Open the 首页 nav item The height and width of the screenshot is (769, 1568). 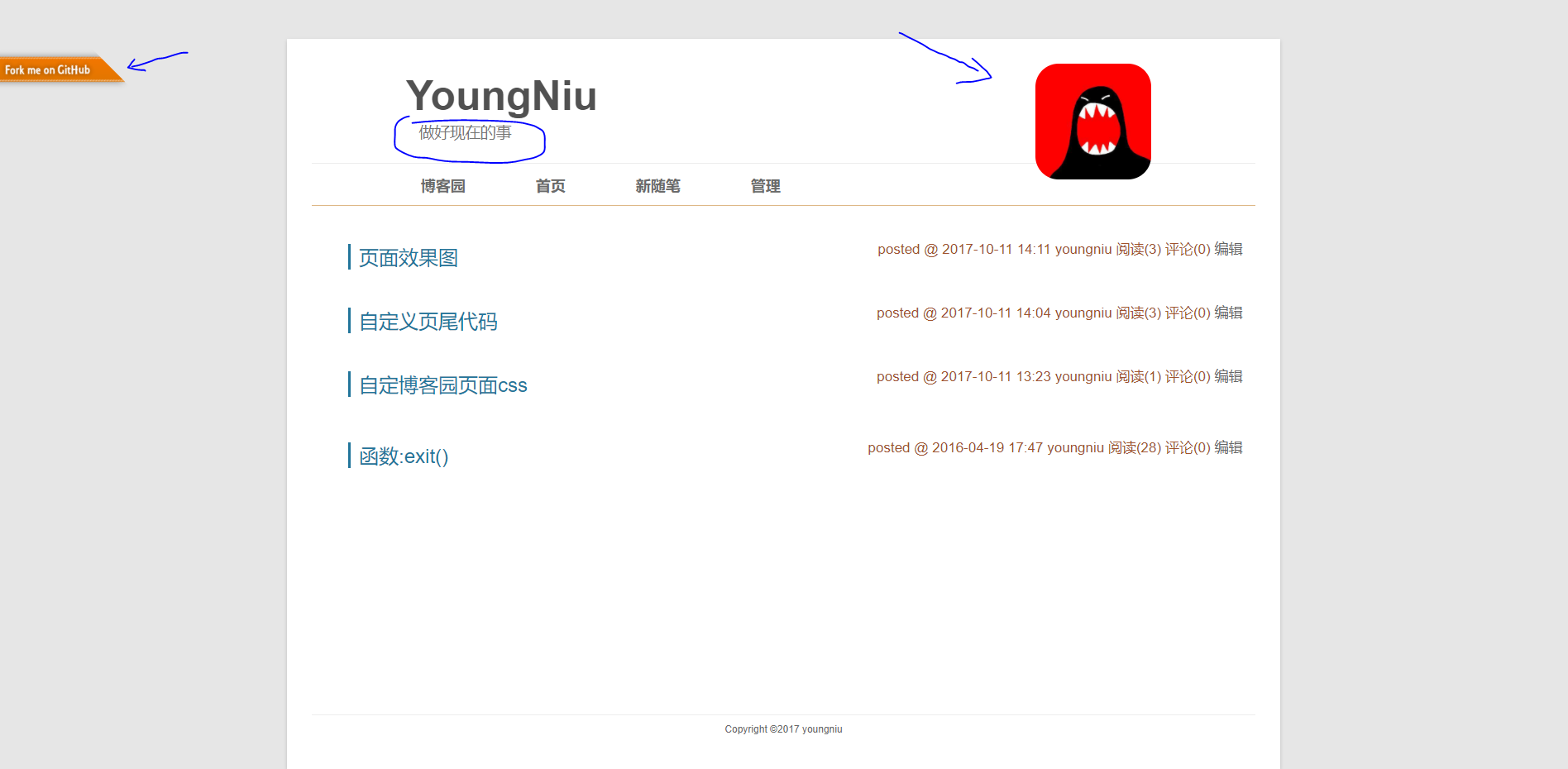[550, 186]
